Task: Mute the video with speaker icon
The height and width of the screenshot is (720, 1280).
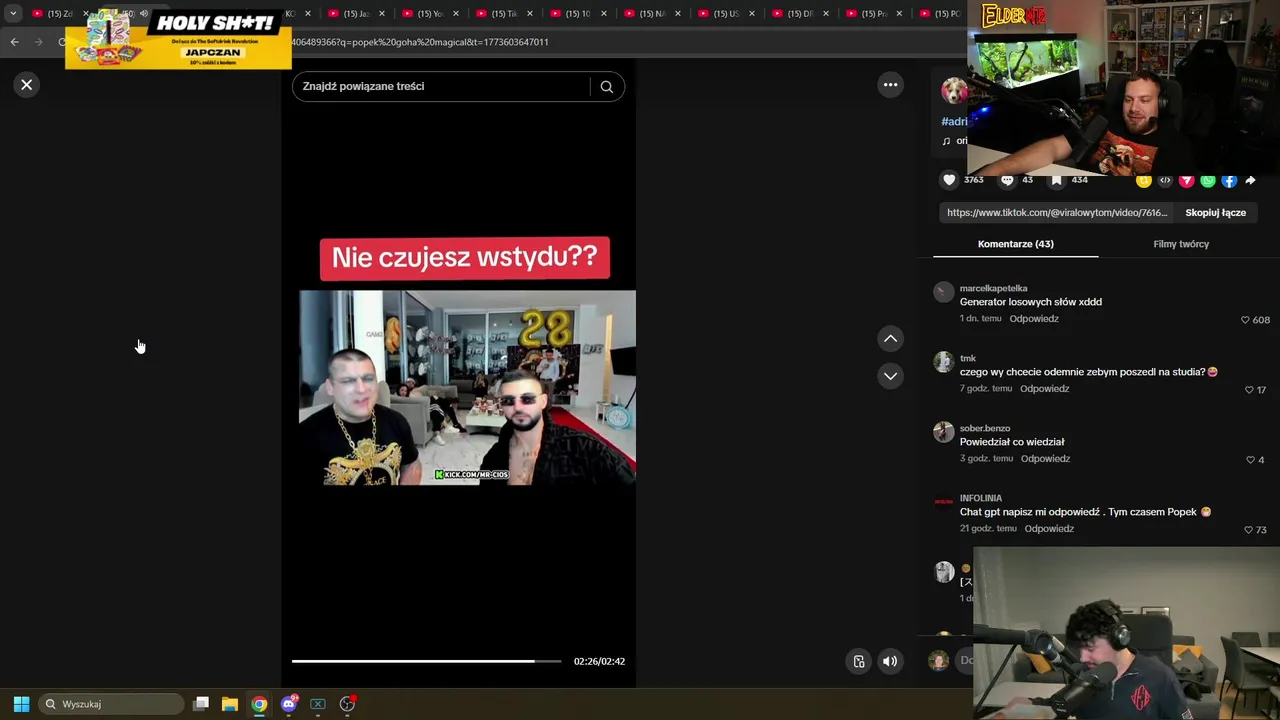Action: click(x=890, y=661)
